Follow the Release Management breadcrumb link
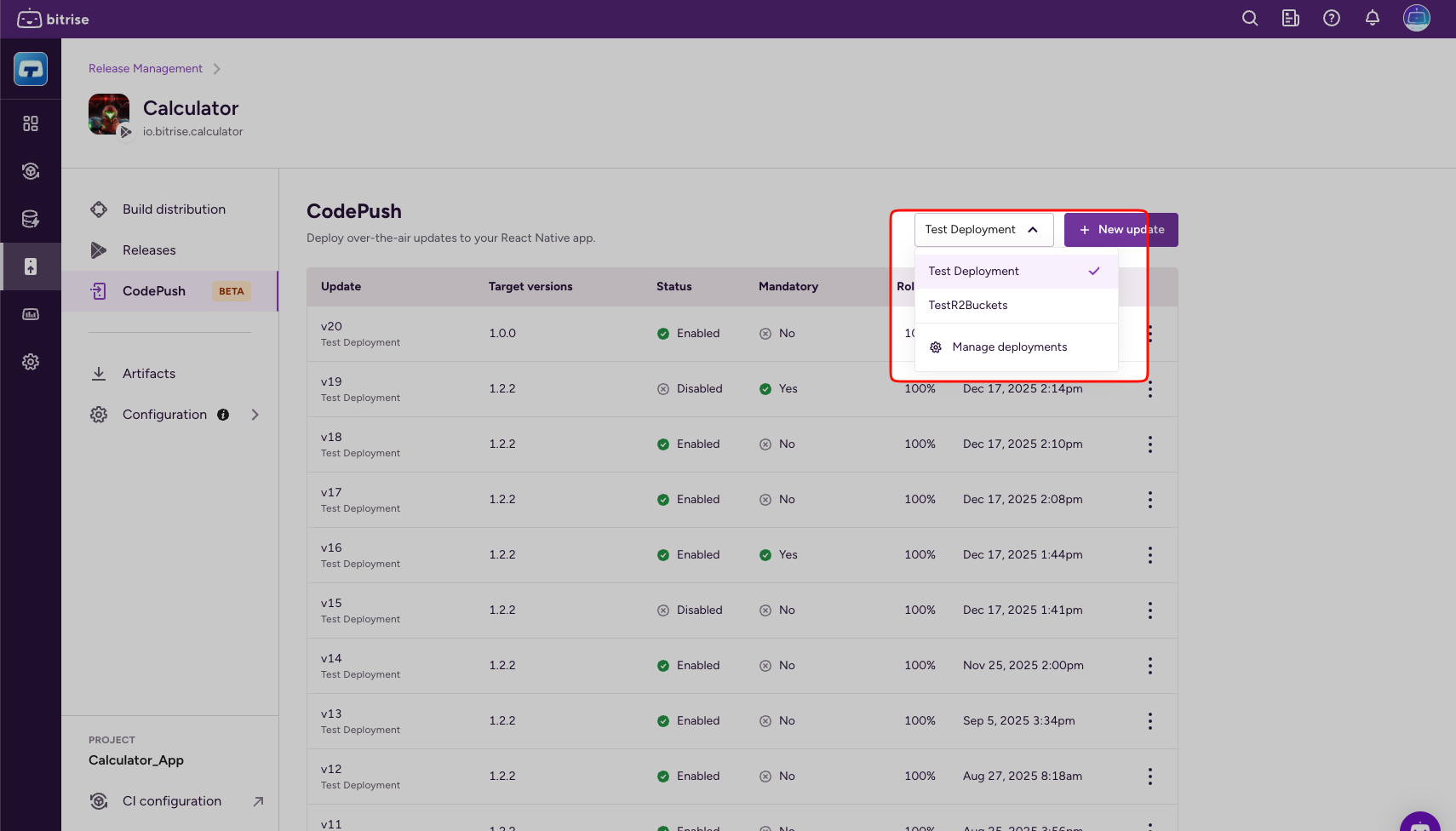The width and height of the screenshot is (1456, 831). click(146, 69)
